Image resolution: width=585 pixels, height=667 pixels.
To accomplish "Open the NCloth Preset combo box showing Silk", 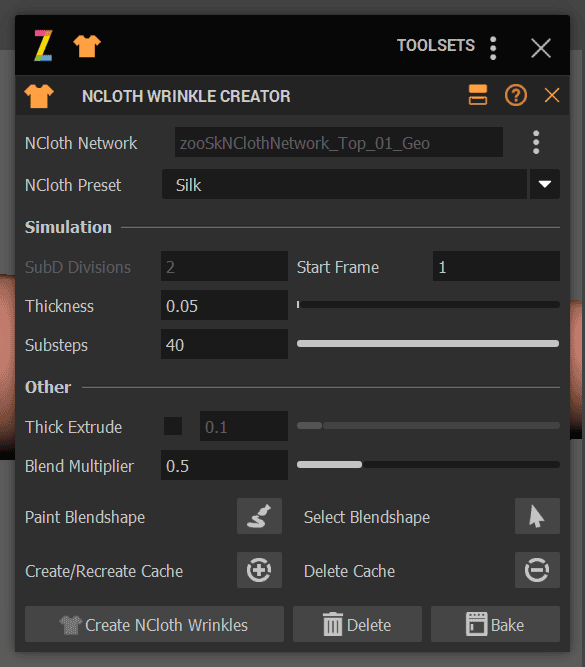I will tap(344, 184).
